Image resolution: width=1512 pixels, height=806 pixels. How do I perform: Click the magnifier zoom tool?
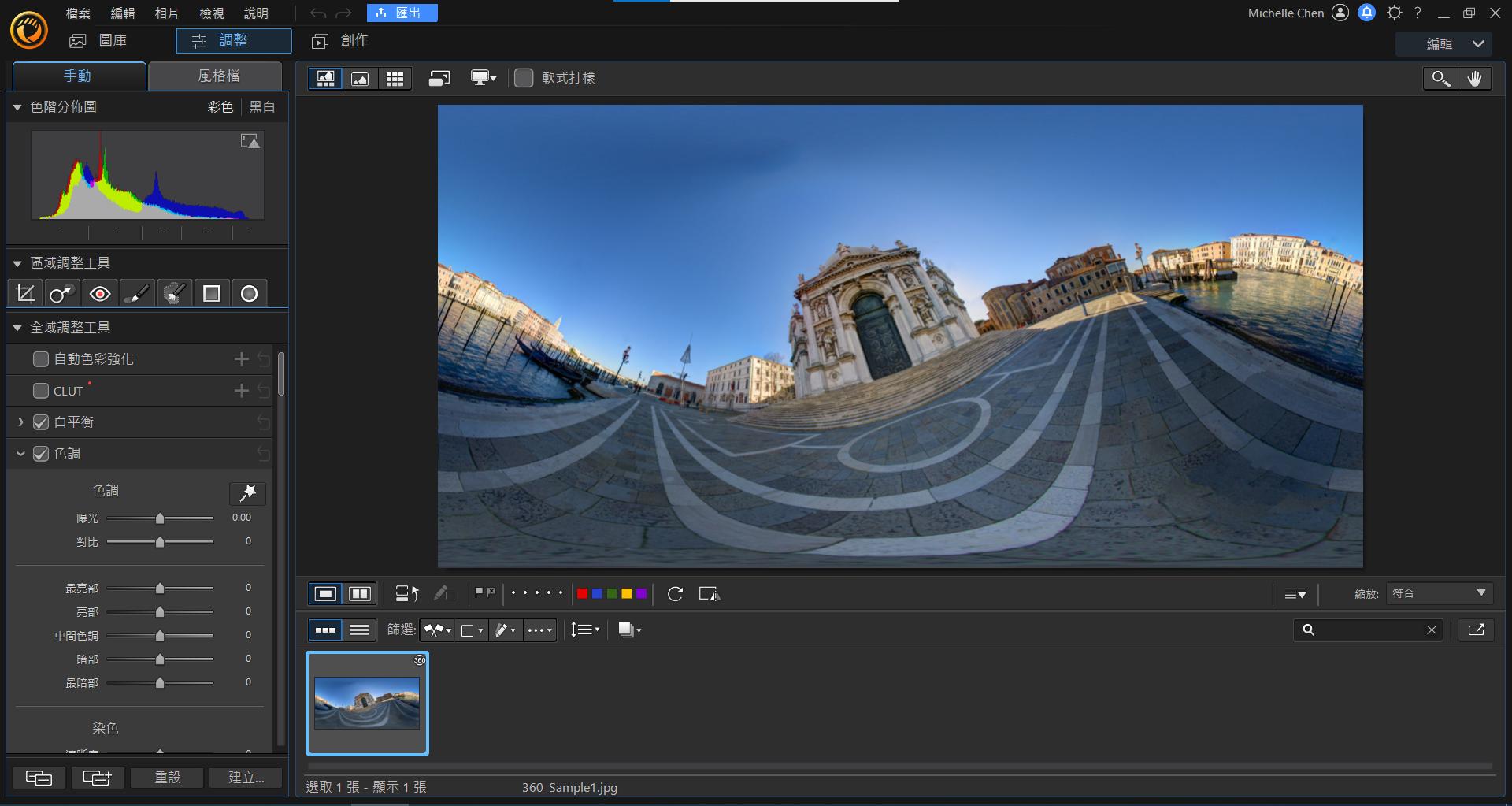click(1440, 79)
